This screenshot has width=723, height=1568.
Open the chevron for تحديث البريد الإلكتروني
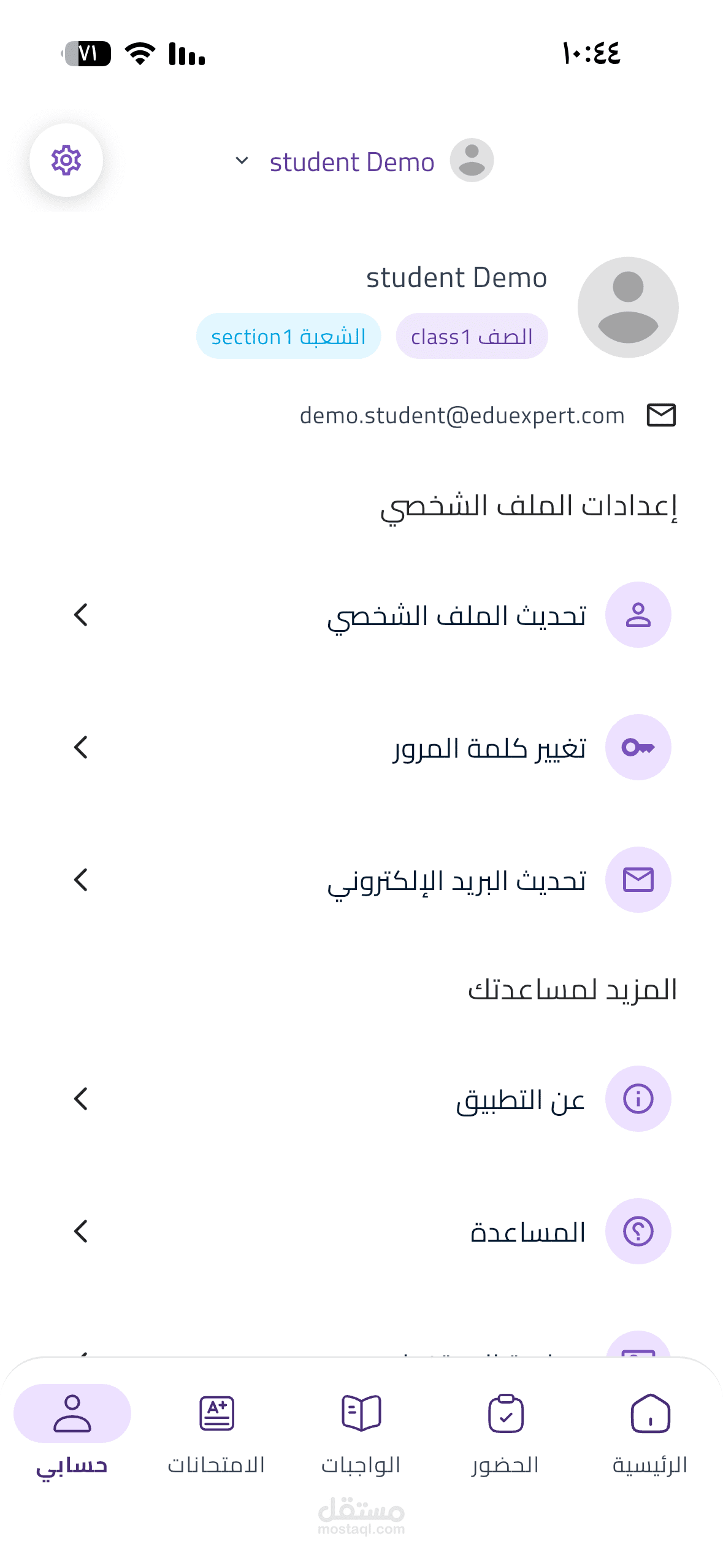pos(81,880)
